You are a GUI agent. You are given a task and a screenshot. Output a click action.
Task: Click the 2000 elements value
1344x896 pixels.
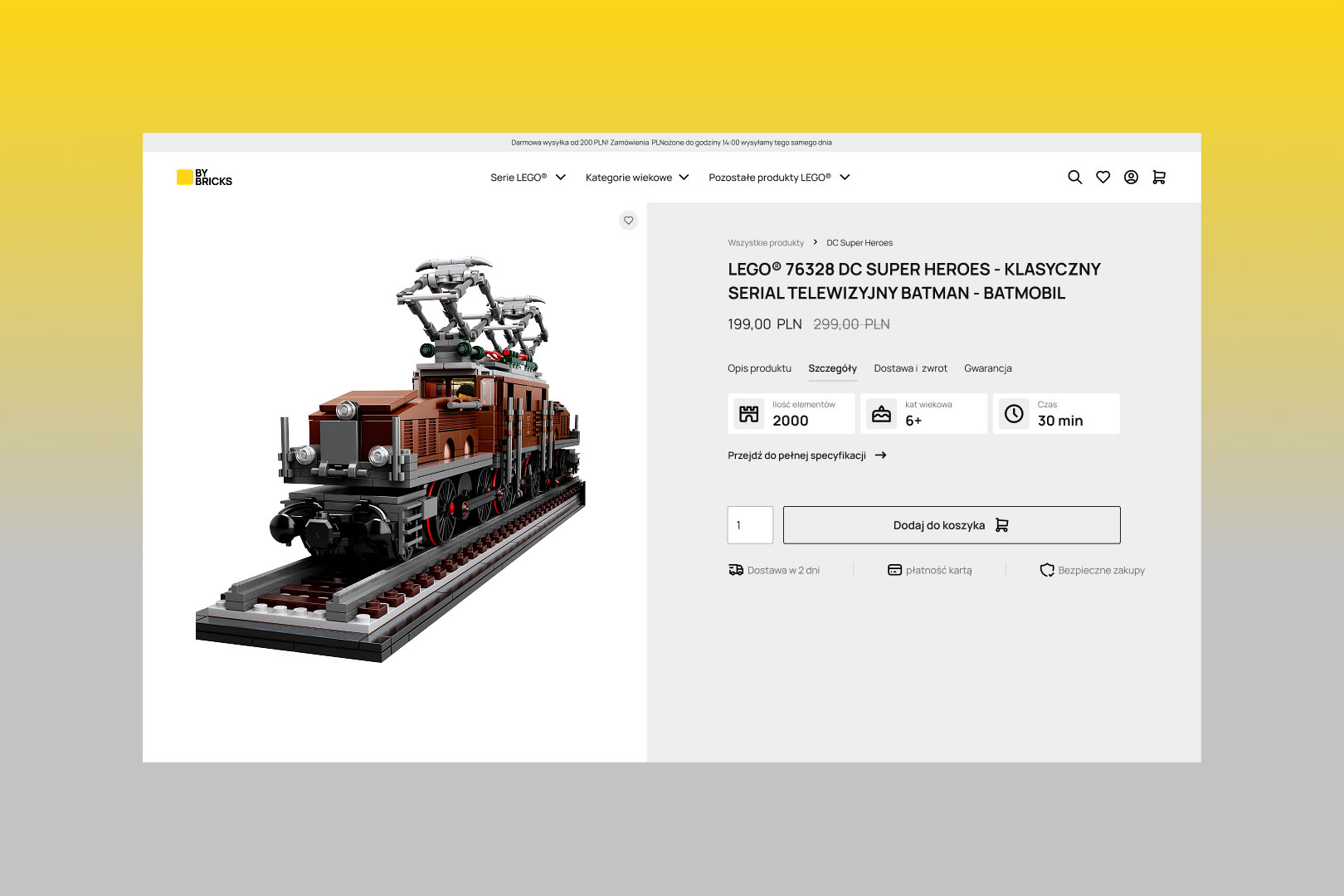pos(790,421)
